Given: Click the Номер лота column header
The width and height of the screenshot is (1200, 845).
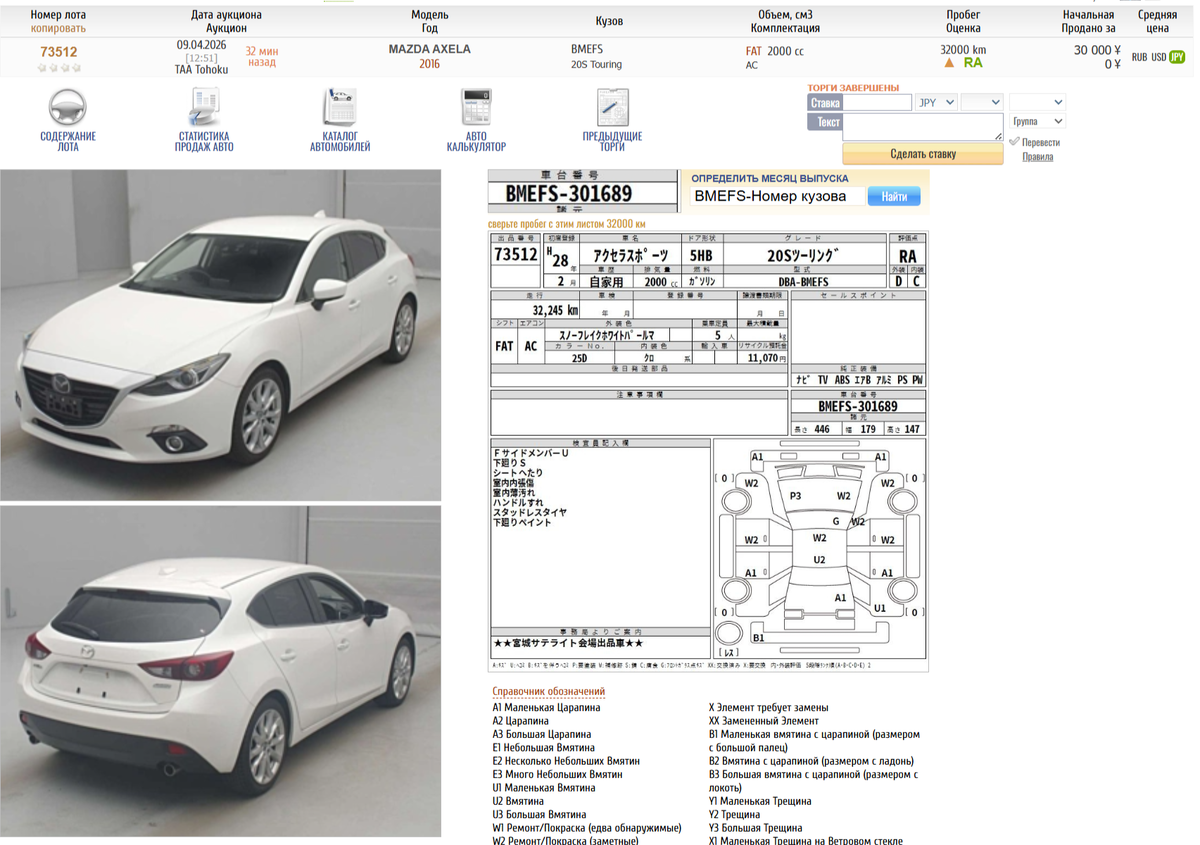Looking at the screenshot, I should 59,16.
